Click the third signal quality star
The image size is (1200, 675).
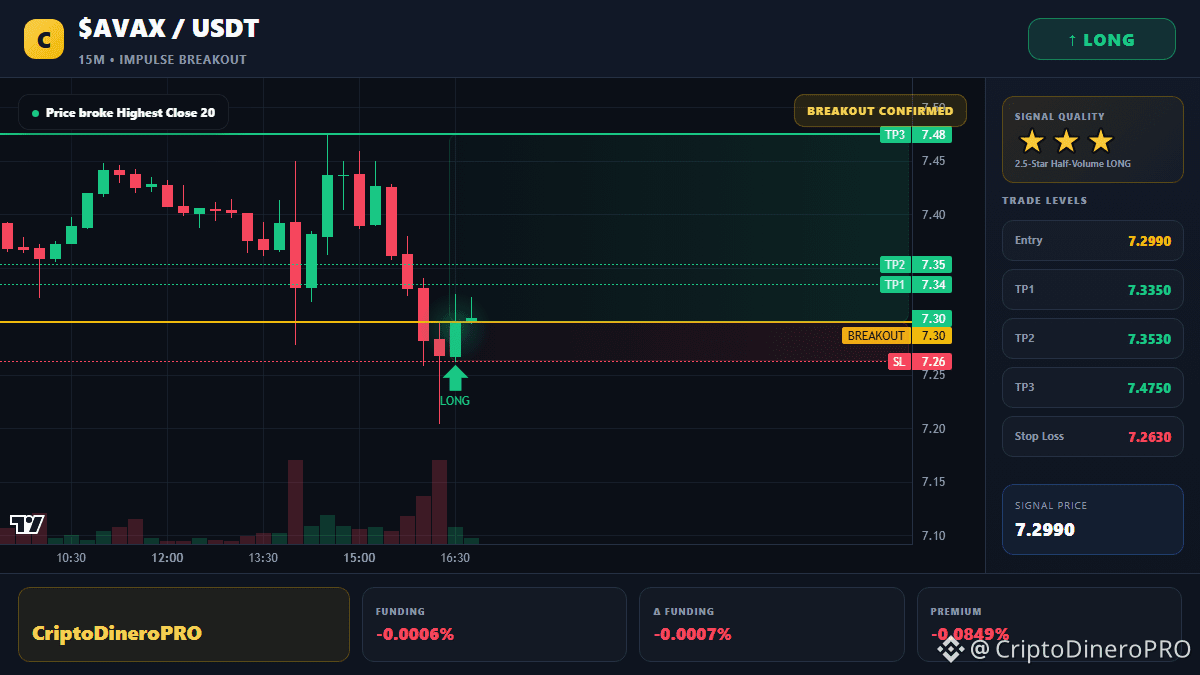1100,141
